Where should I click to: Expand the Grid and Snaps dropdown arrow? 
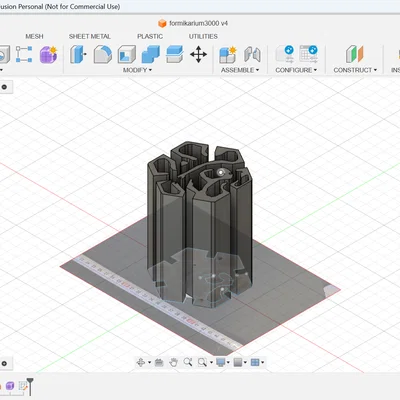point(245,362)
